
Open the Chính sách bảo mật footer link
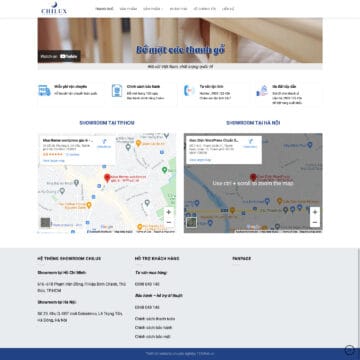point(153,337)
